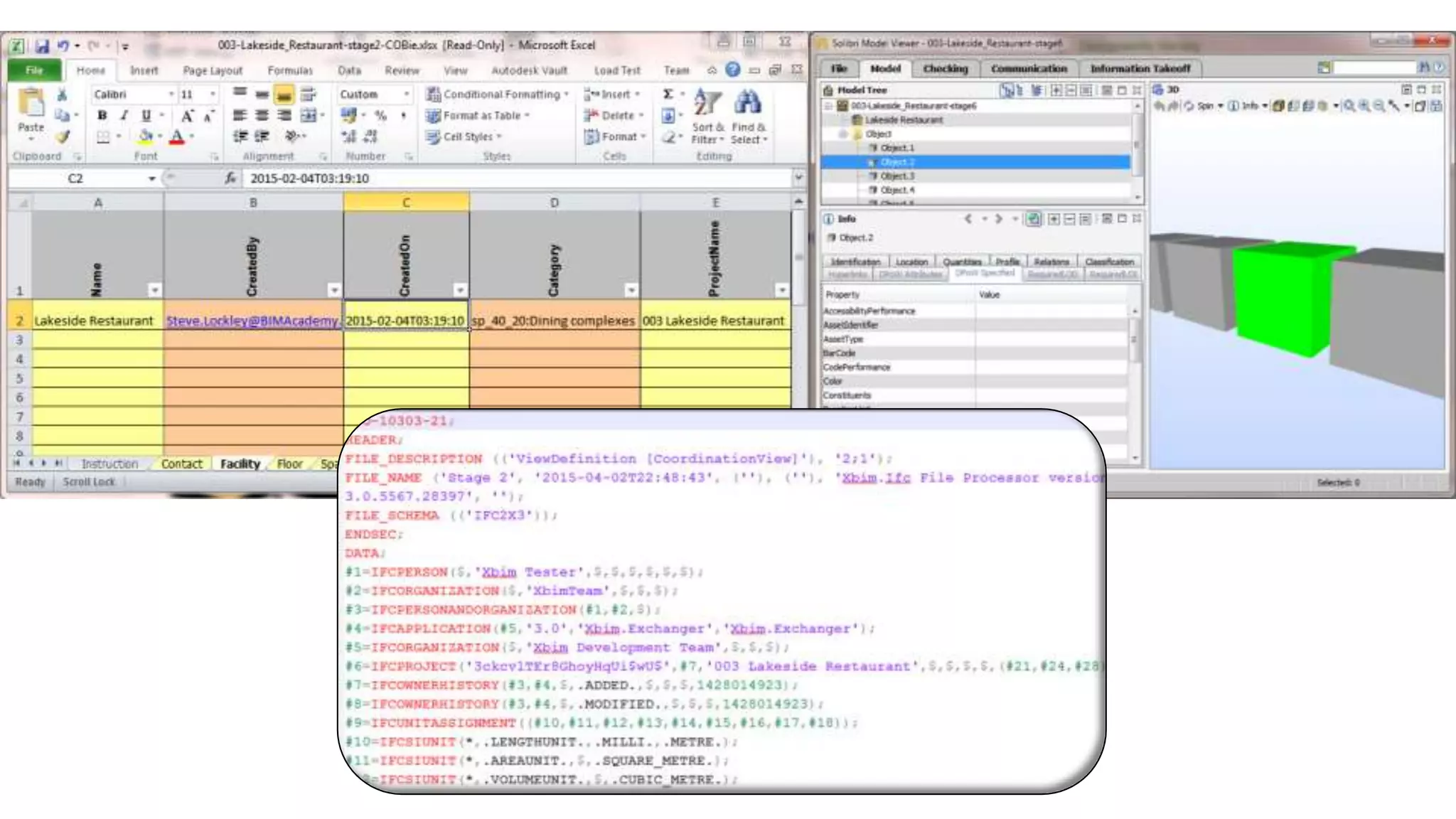Click the zoom in magnifier in 3D view
1456x819 pixels.
(1364, 106)
